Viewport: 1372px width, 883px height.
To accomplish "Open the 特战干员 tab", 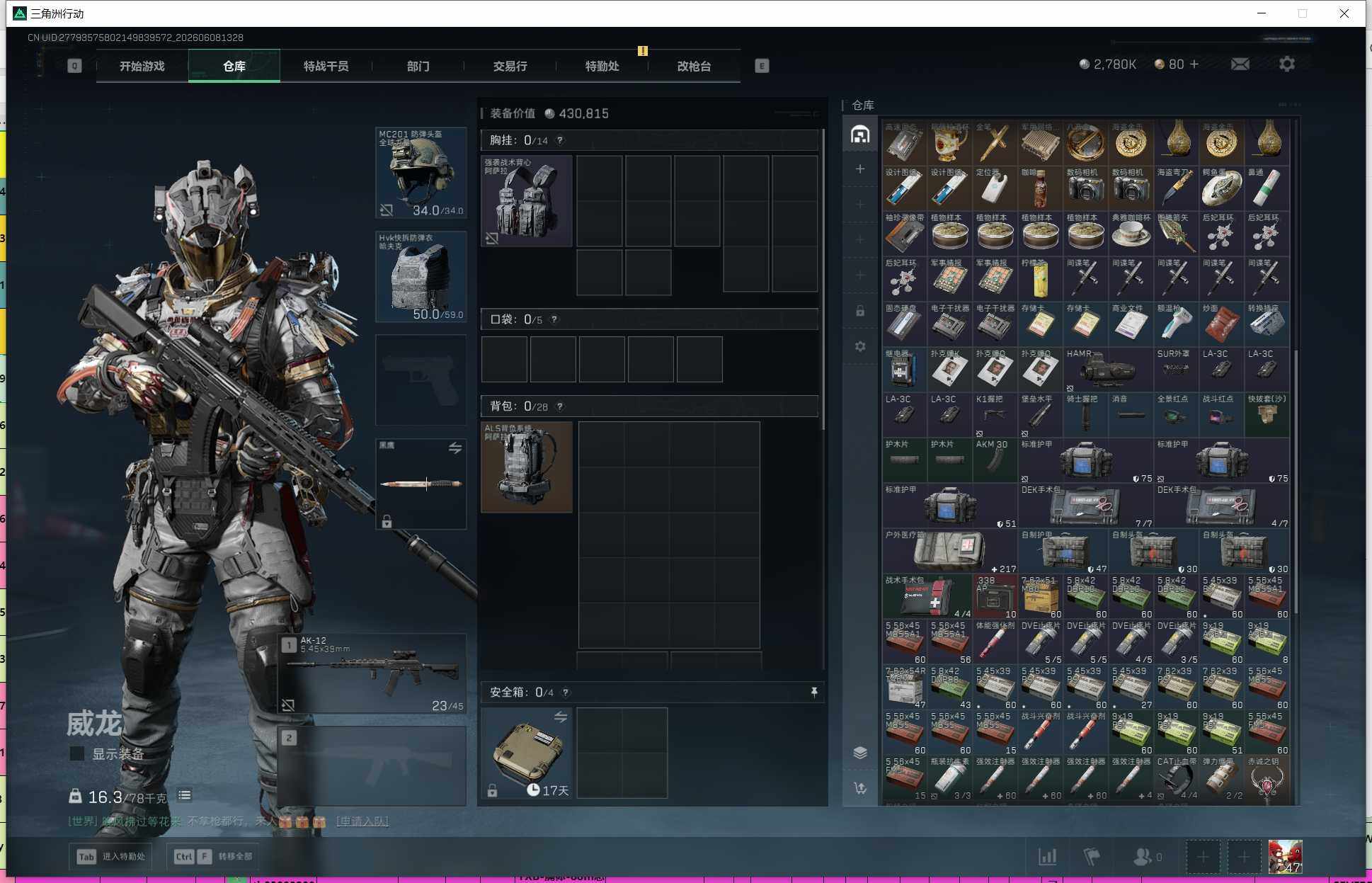I will [x=326, y=66].
